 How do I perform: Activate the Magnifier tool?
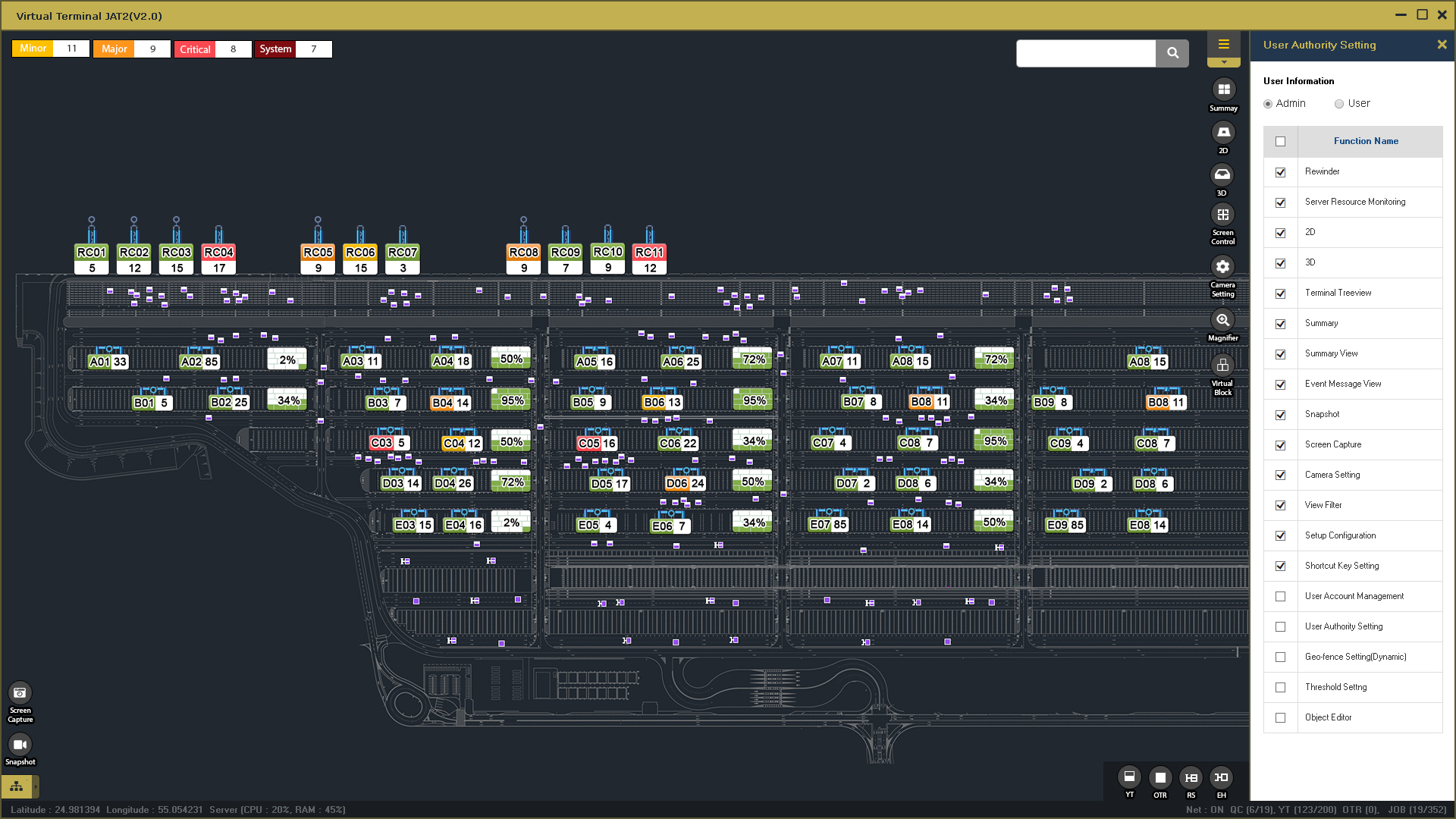[1222, 320]
